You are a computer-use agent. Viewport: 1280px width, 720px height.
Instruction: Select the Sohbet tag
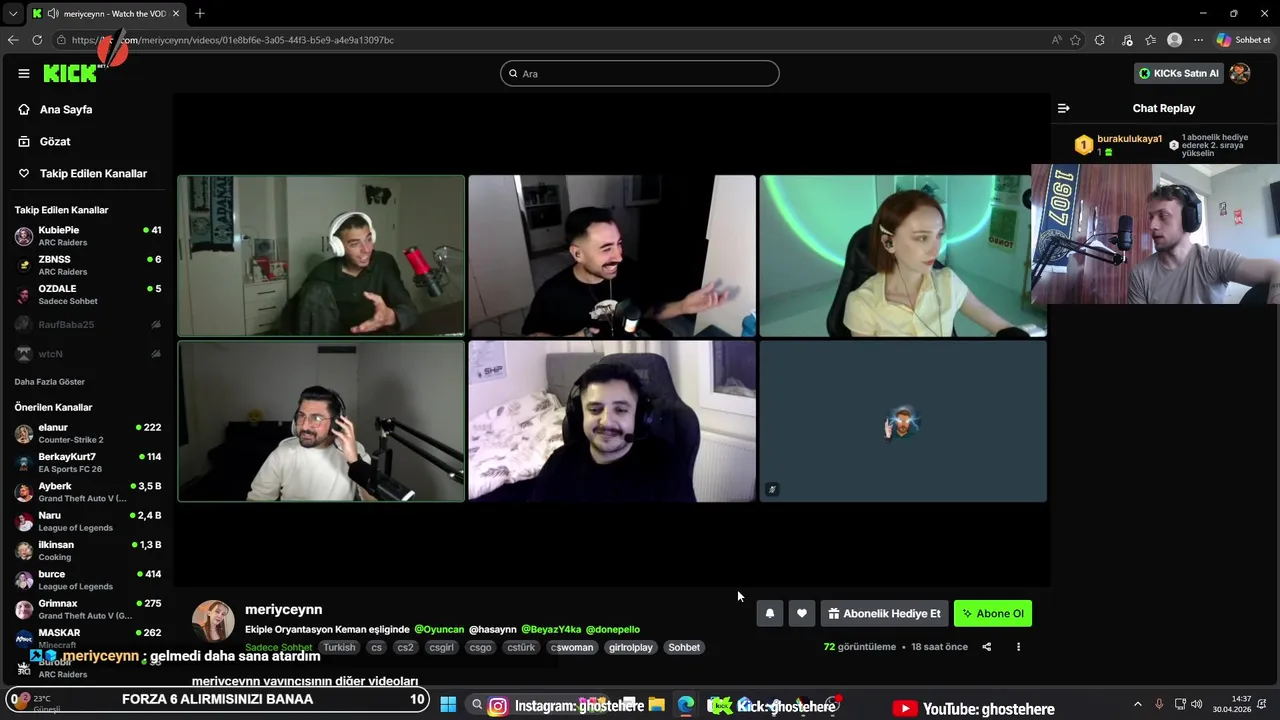pyautogui.click(x=684, y=647)
